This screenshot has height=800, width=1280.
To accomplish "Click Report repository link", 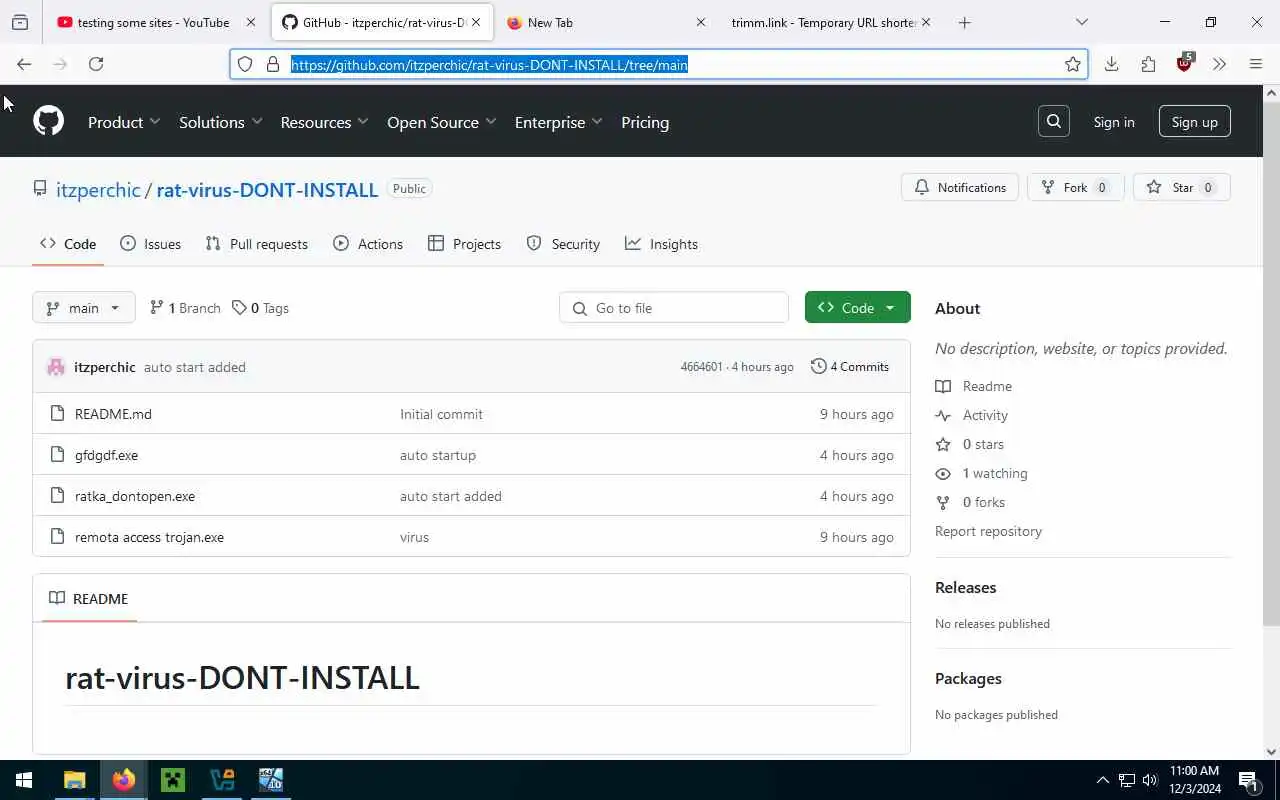I will (x=988, y=531).
